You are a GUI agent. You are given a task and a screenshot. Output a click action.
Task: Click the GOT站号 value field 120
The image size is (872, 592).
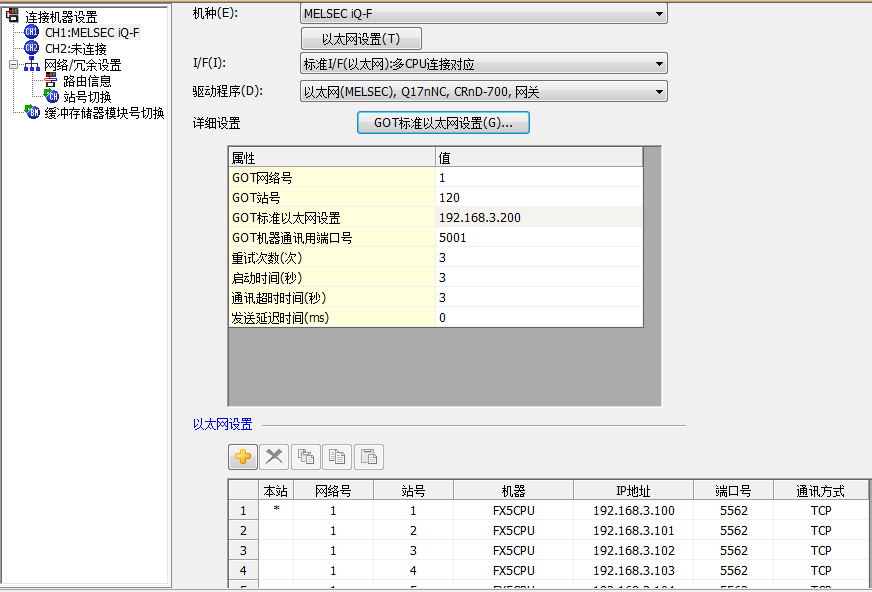pos(538,198)
